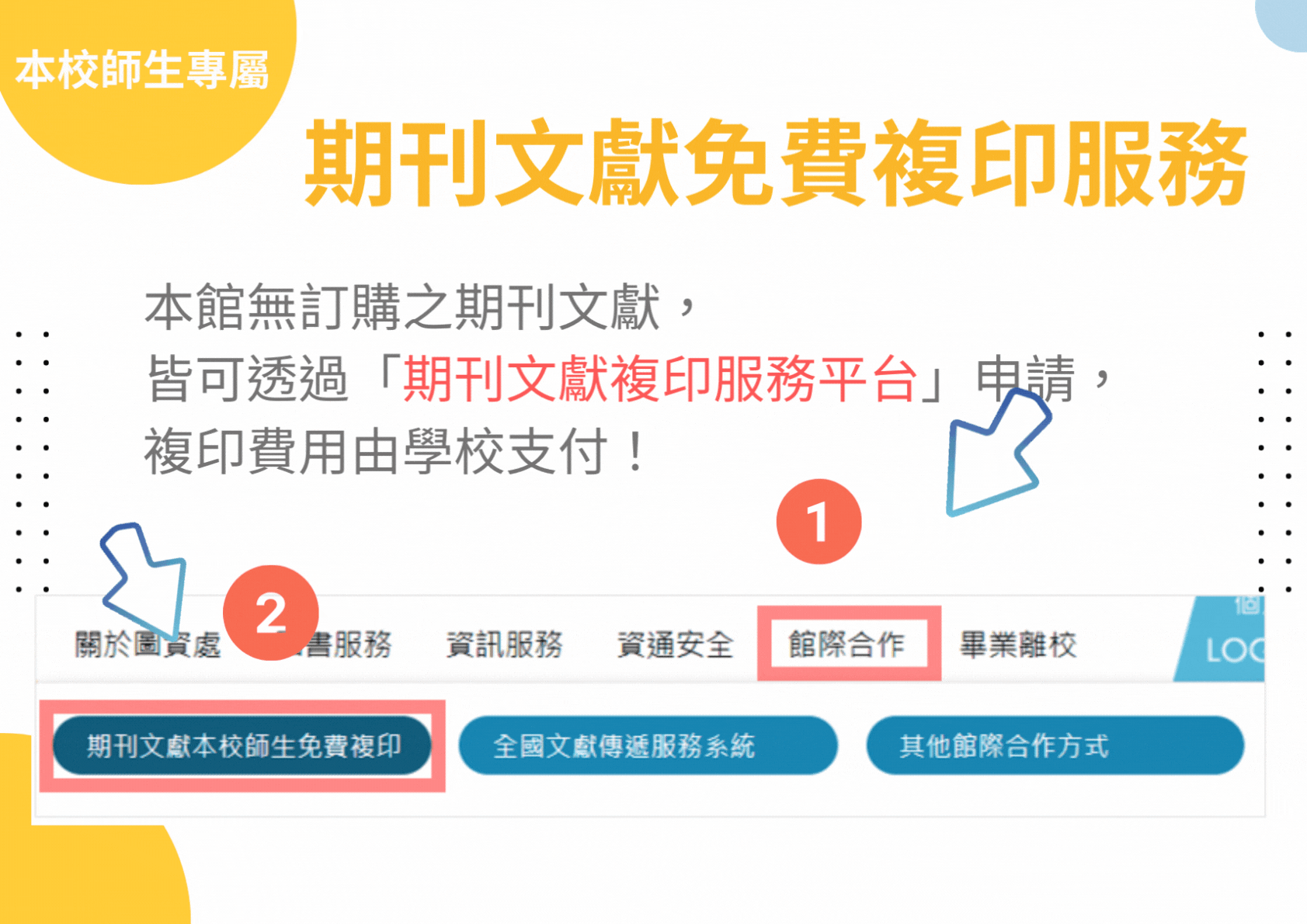
Task: Click the 全國文獻傳遞服務系統 button
Action: [x=648, y=745]
